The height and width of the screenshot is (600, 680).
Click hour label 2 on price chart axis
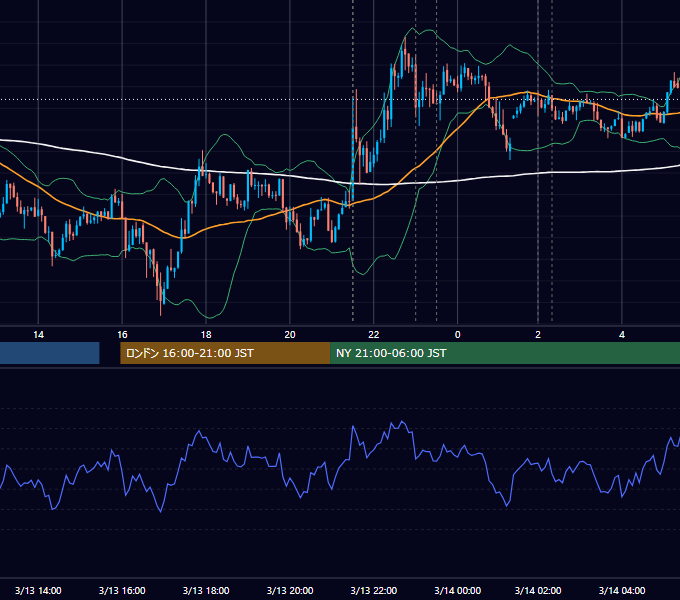(x=538, y=334)
